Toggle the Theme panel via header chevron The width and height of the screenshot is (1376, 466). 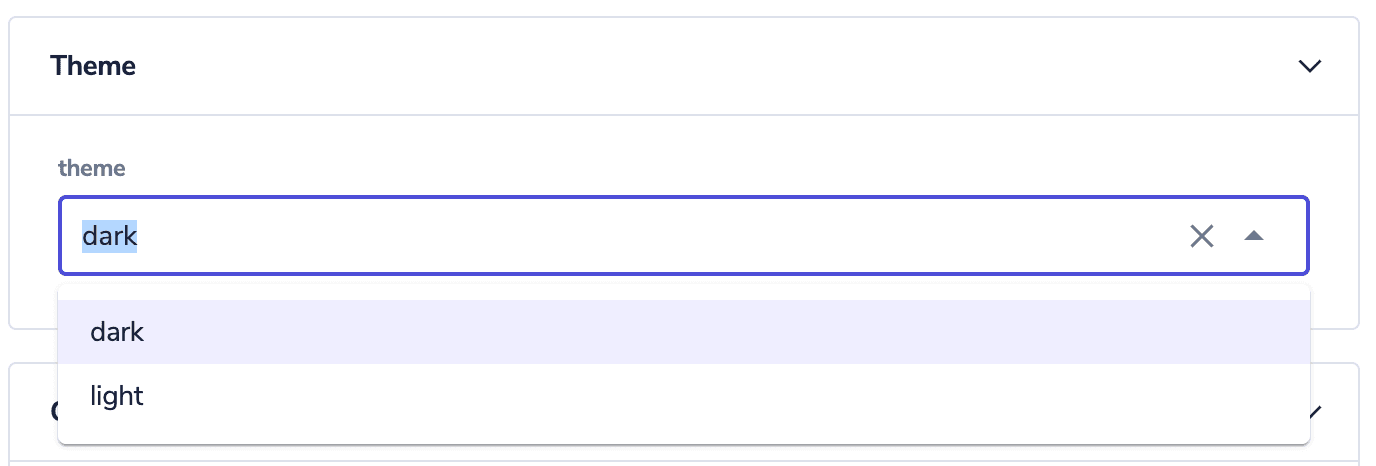click(1309, 66)
